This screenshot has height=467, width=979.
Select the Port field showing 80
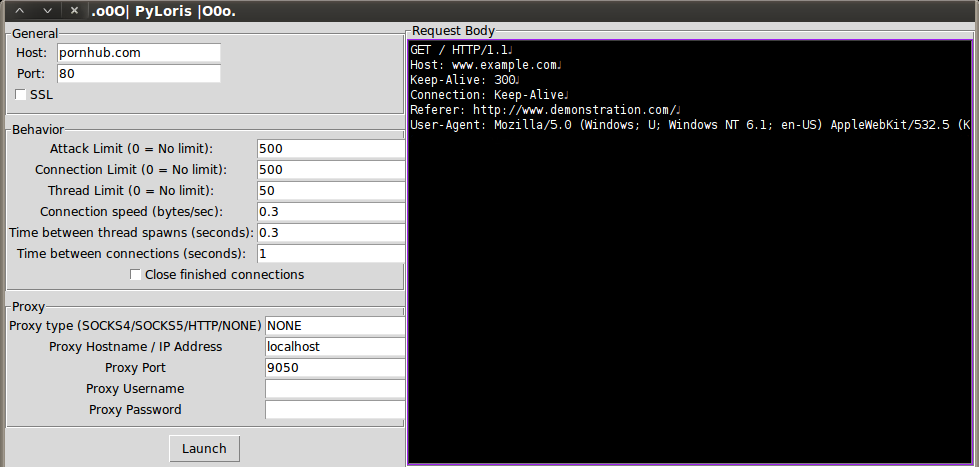(137, 74)
